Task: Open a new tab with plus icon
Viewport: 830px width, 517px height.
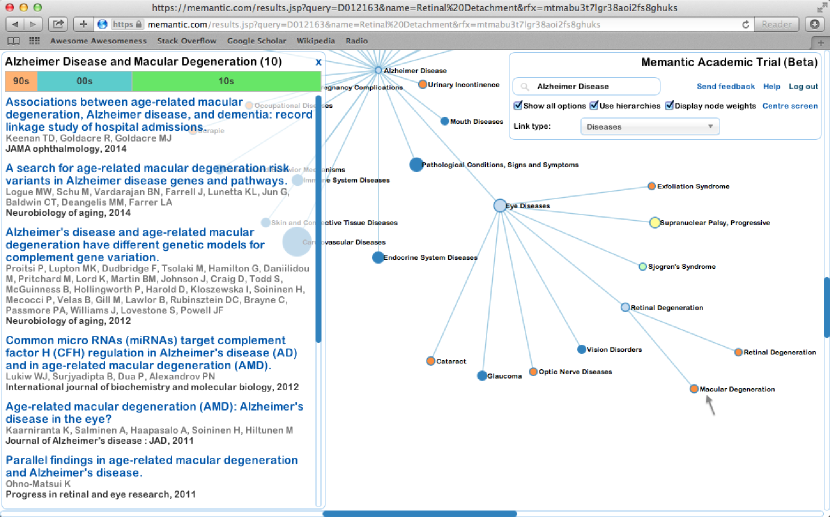Action: pyautogui.click(x=820, y=42)
